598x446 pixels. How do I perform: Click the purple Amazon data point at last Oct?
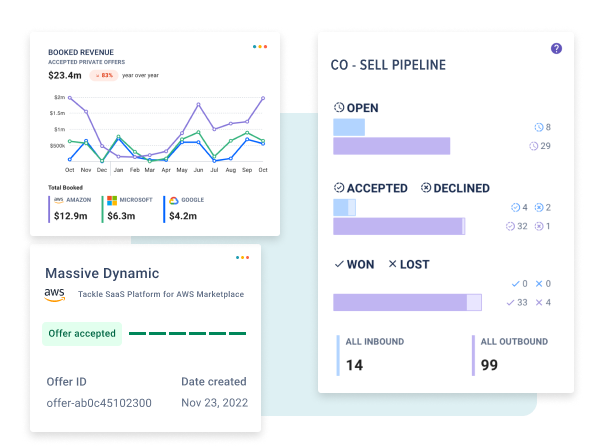pos(263,98)
